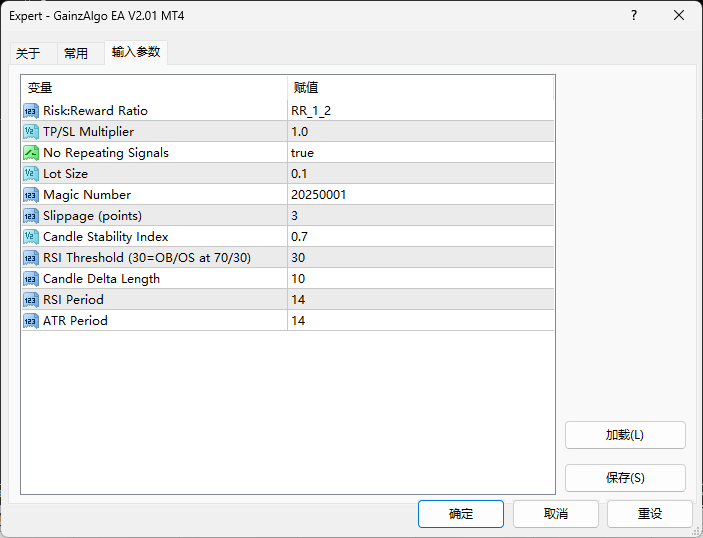Select the ATR Period row label
Image resolution: width=703 pixels, height=538 pixels.
[75, 321]
